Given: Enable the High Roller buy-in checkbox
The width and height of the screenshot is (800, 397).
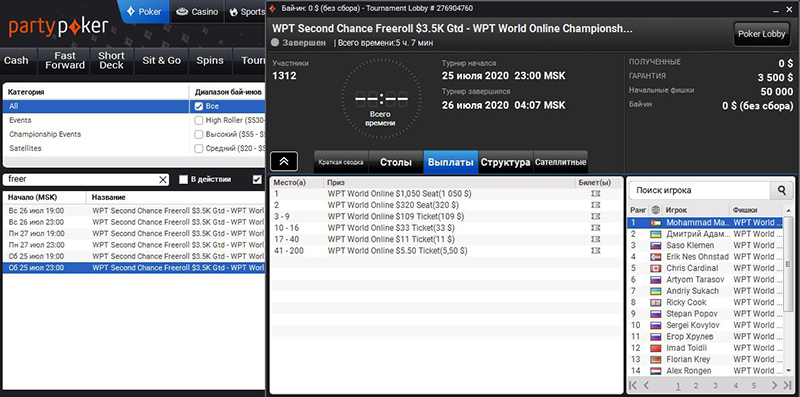Looking at the screenshot, I should pos(199,121).
